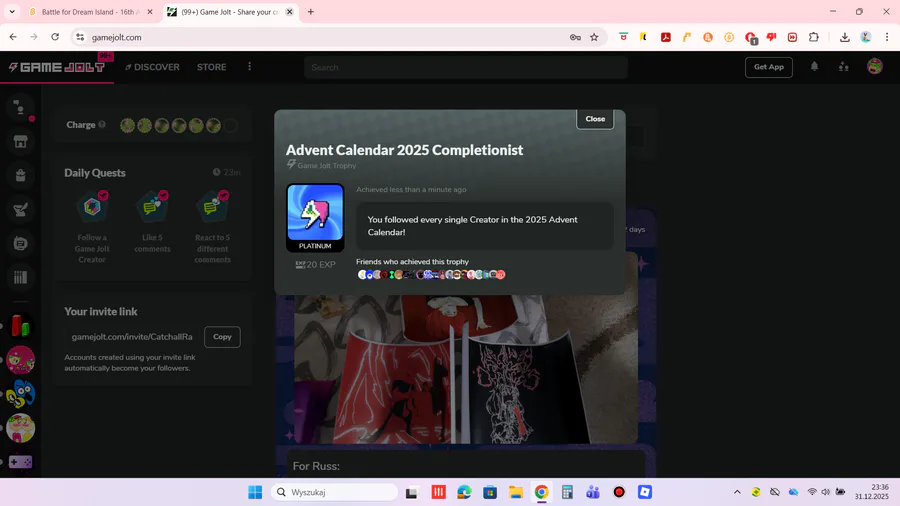
Task: Click the Charge help question-mark icon
Action: pos(102,124)
